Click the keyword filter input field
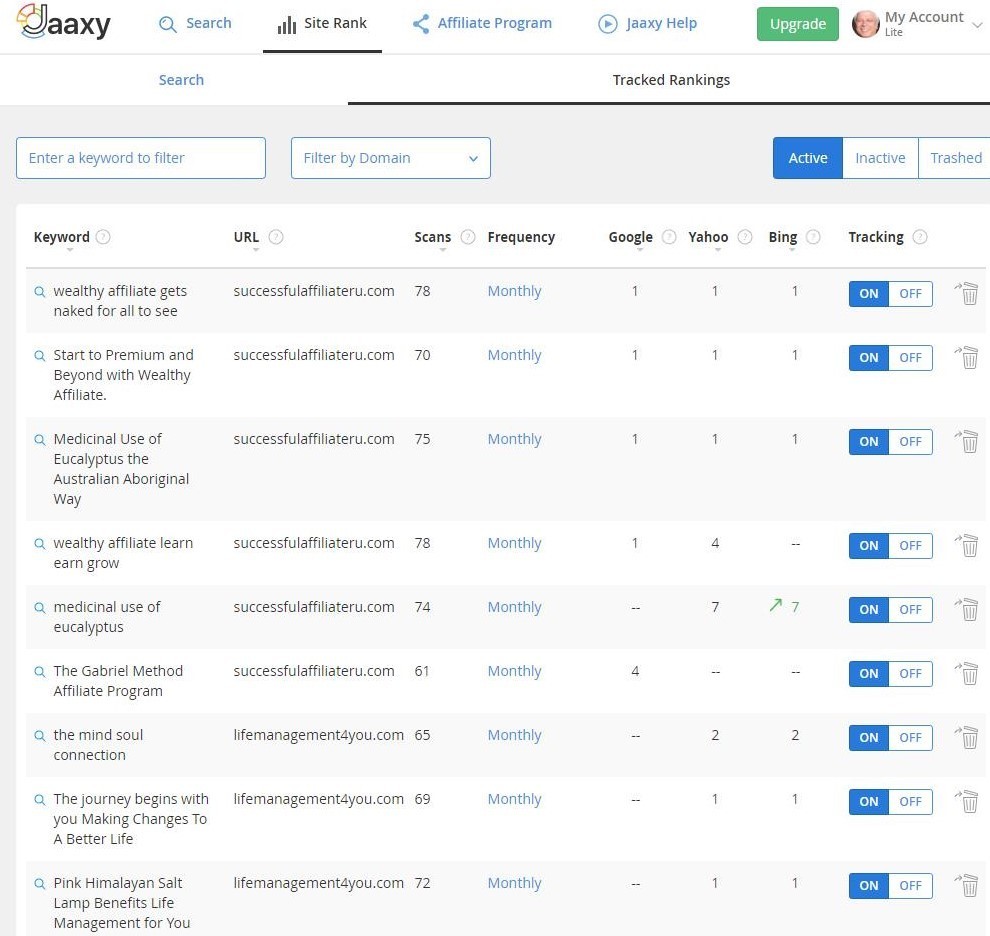The image size is (990, 936). (x=141, y=158)
